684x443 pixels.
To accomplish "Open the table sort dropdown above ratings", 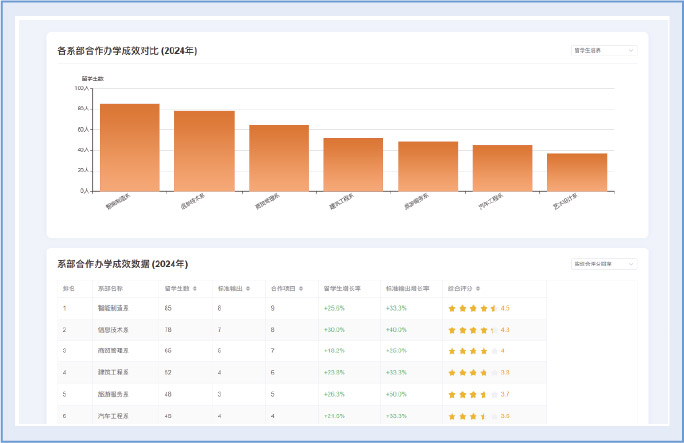I will [603, 264].
